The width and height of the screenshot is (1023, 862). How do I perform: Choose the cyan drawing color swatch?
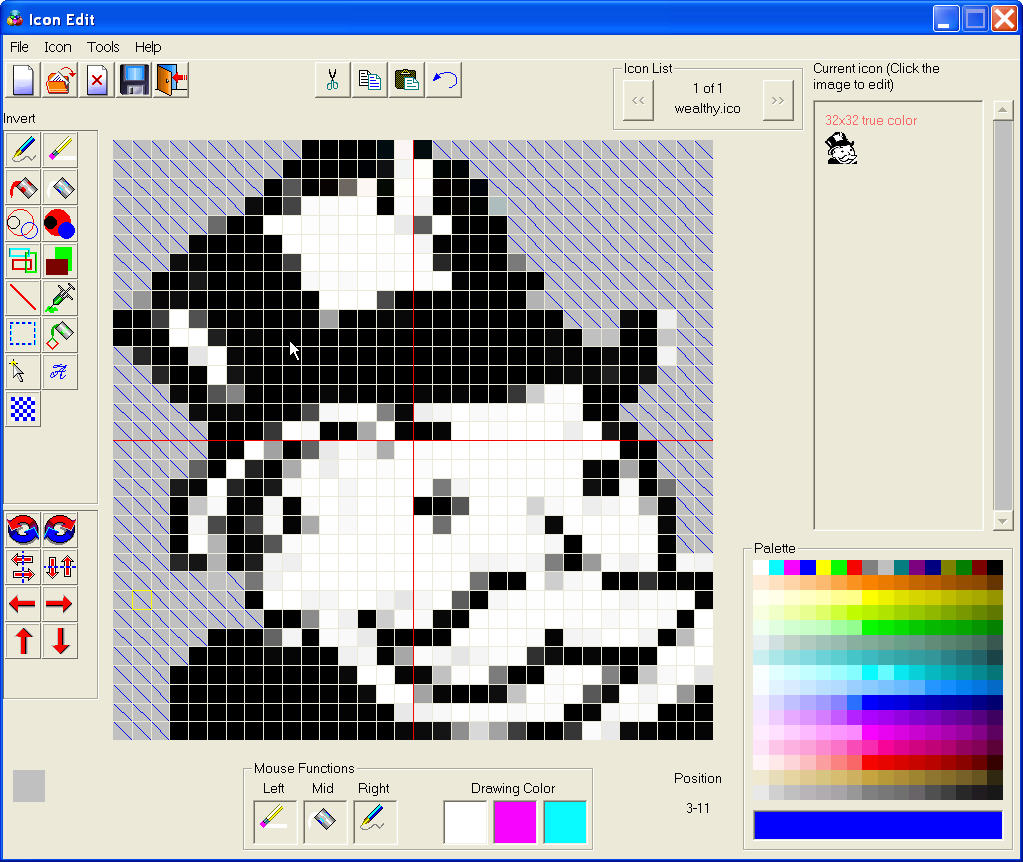[x=565, y=822]
